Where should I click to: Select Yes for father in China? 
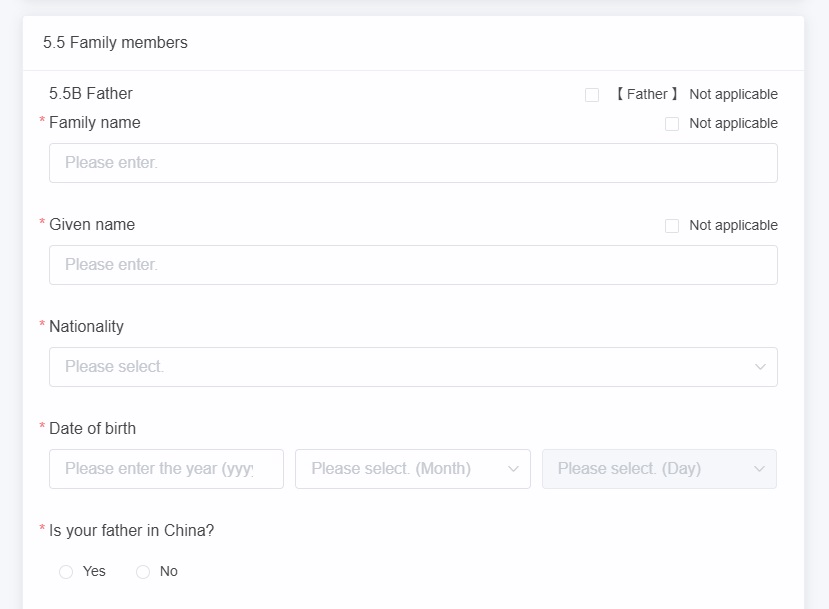point(66,572)
